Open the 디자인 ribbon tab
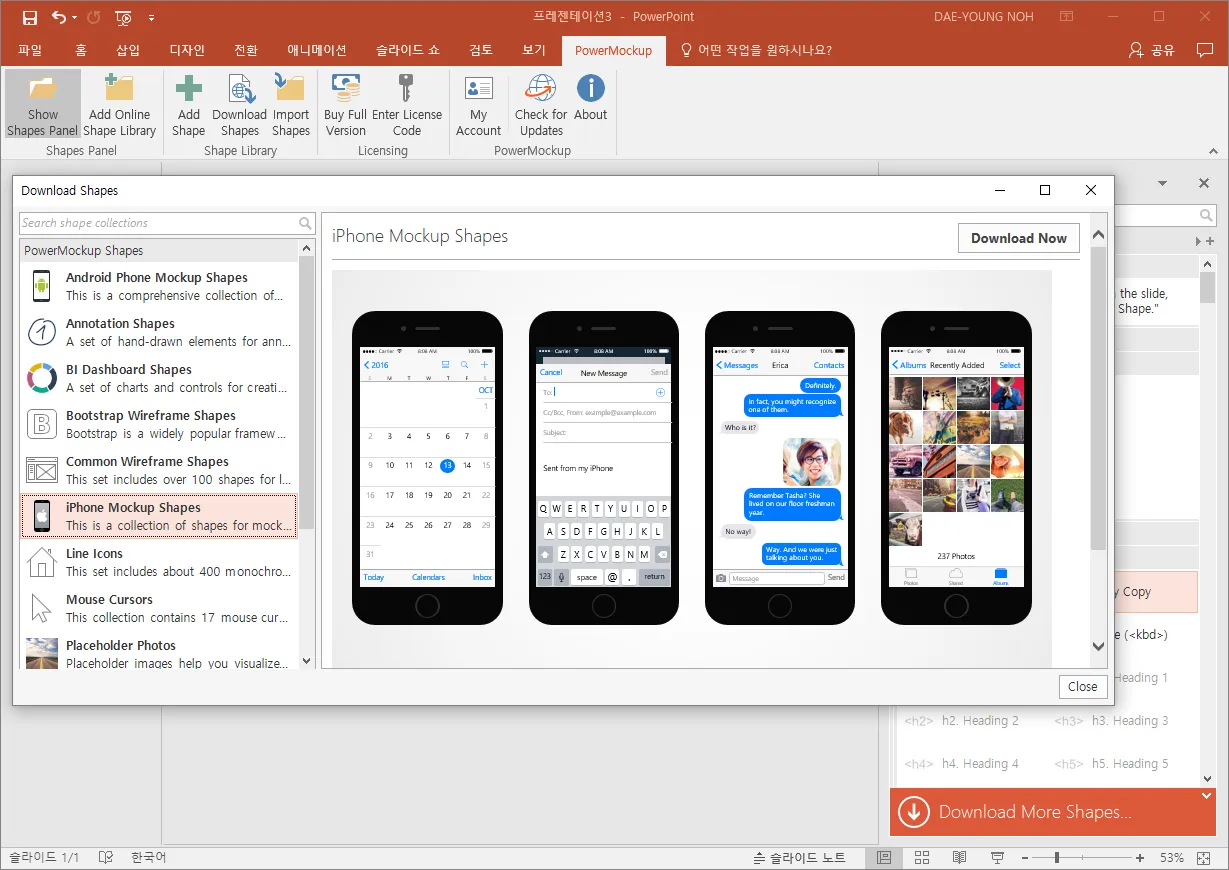This screenshot has width=1229, height=870. (x=187, y=50)
